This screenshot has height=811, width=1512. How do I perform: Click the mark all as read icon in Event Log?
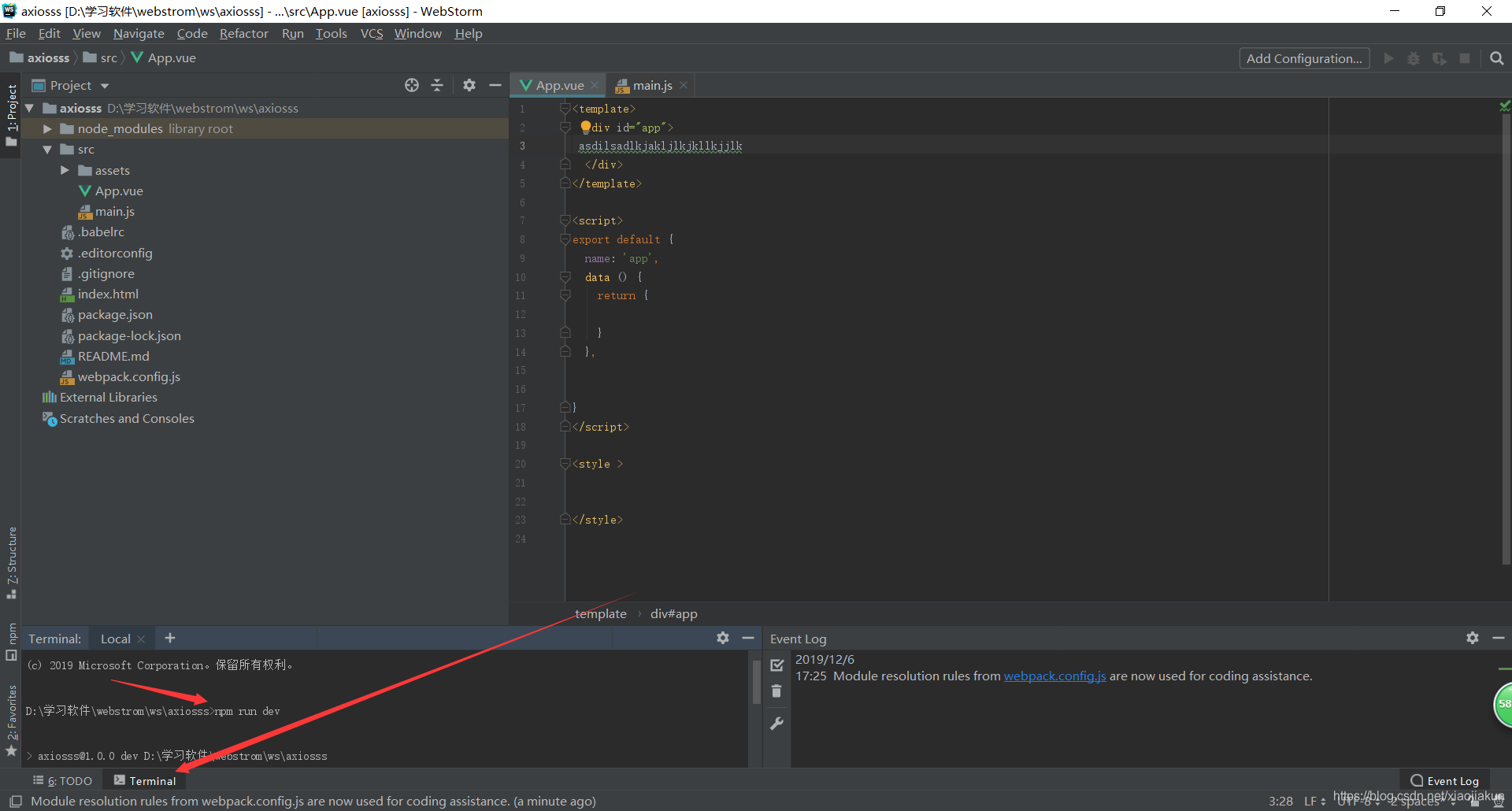[776, 665]
